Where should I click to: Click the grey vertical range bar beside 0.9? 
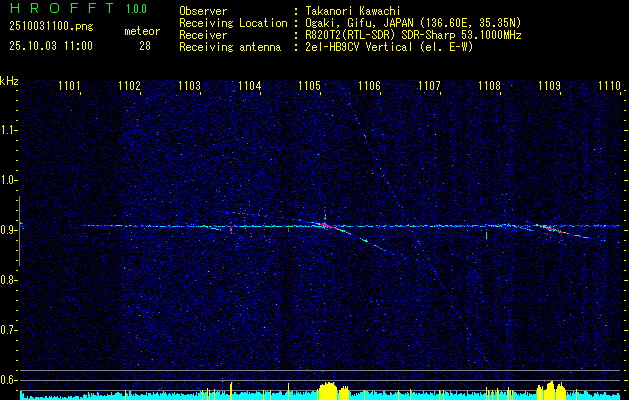[x=19, y=231]
